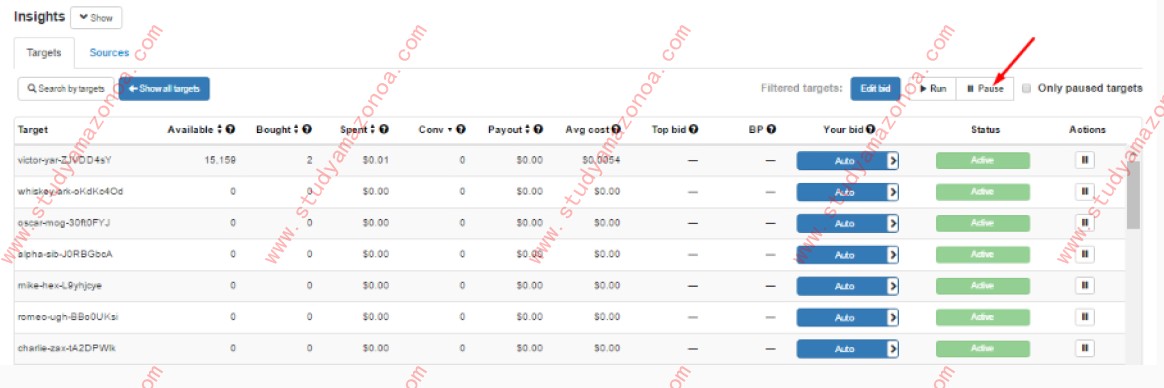
Task: Switch to the Targets tab
Action: coord(44,53)
